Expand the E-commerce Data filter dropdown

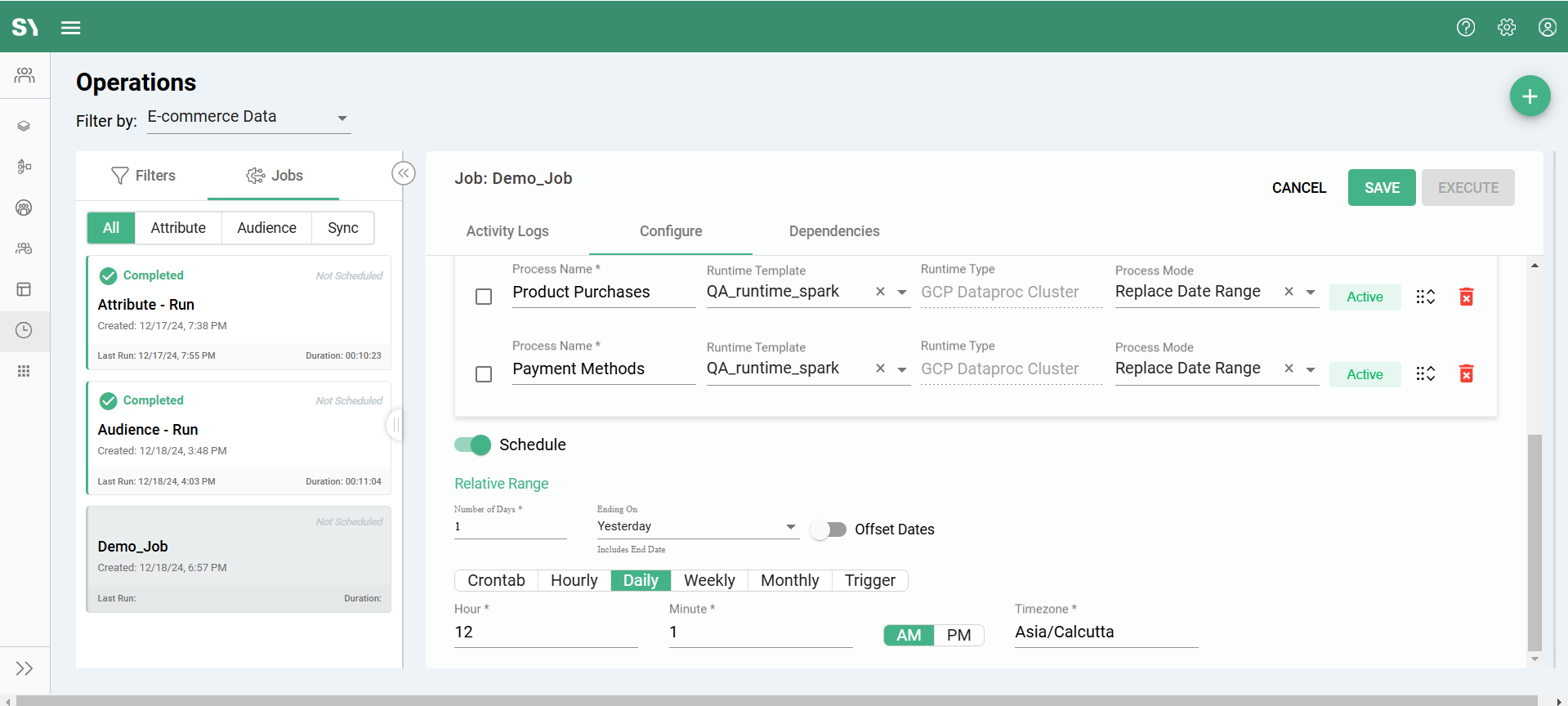coord(342,118)
